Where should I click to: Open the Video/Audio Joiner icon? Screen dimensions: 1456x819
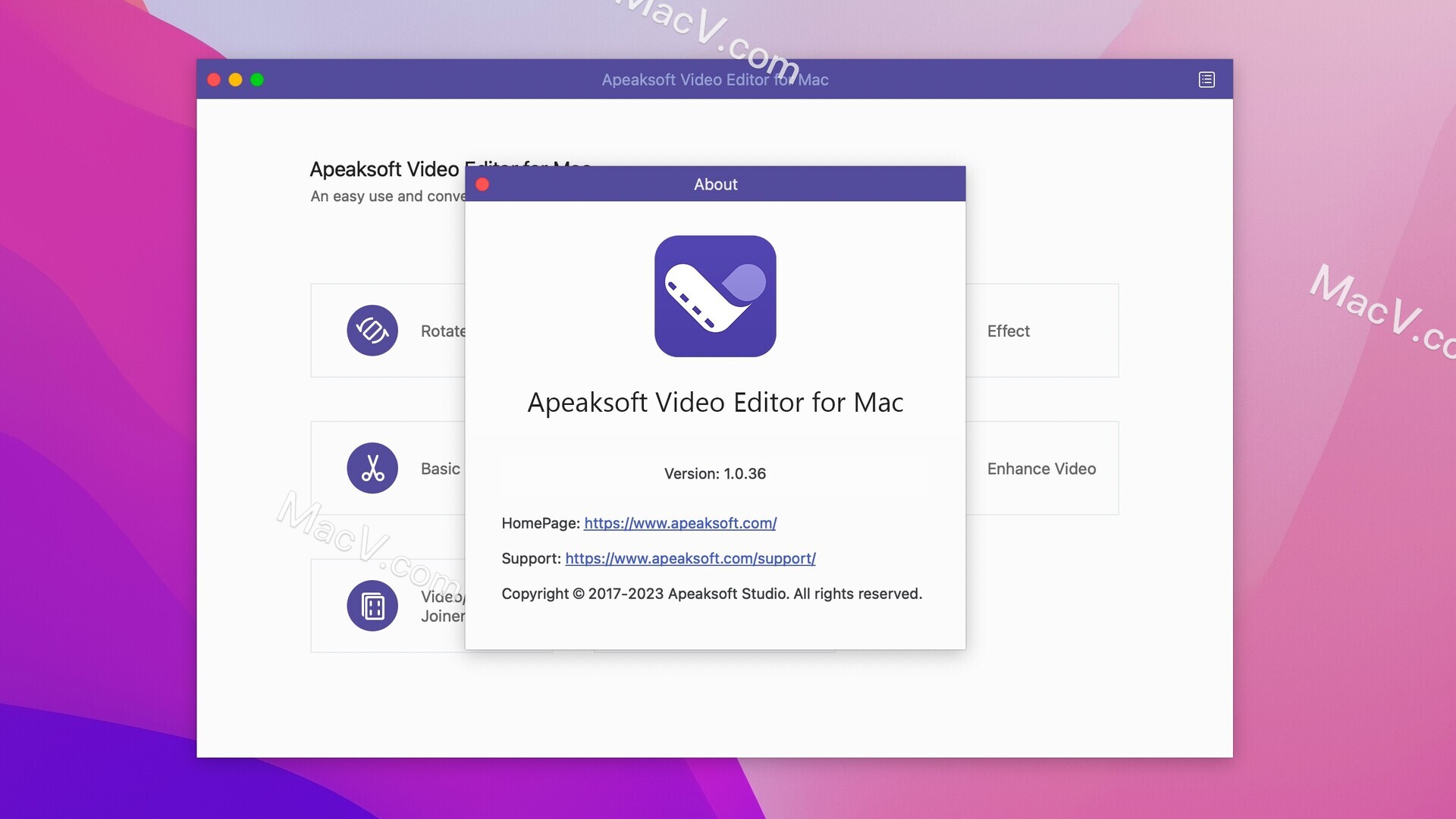click(x=372, y=606)
